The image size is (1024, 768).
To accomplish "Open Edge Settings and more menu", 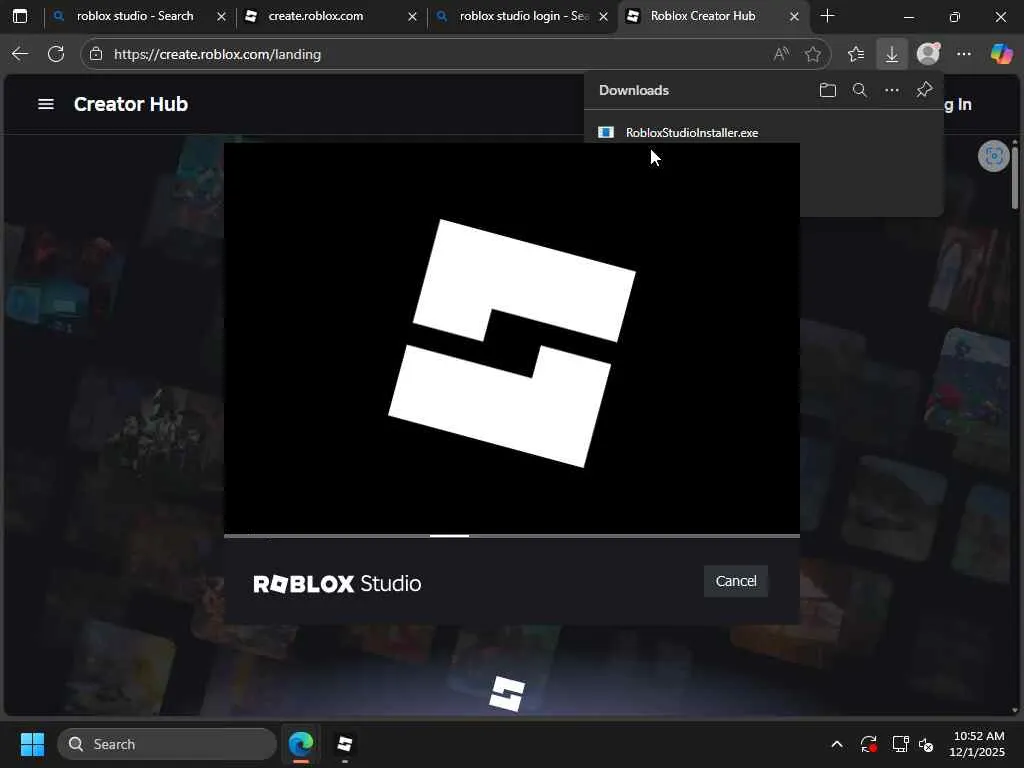I will (x=964, y=54).
